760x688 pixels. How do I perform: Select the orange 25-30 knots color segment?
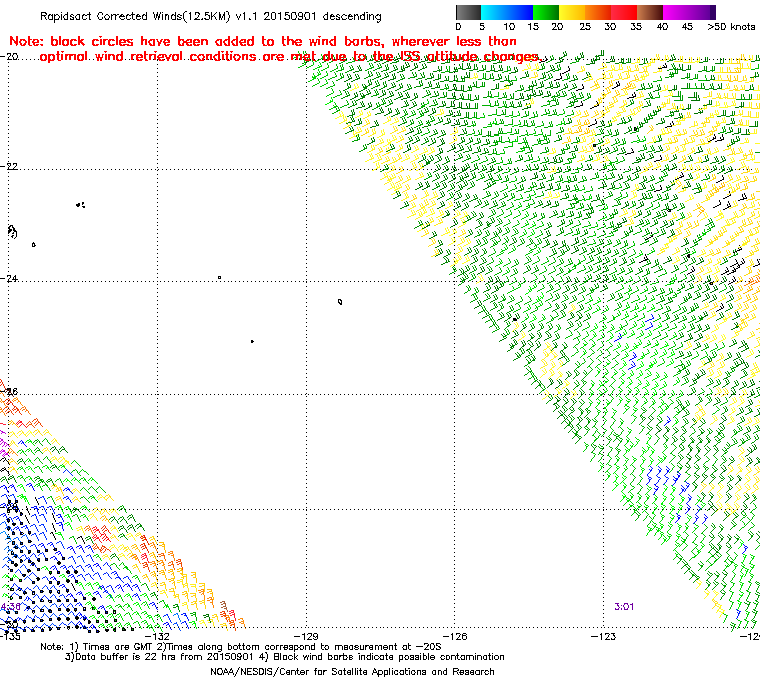(598, 12)
